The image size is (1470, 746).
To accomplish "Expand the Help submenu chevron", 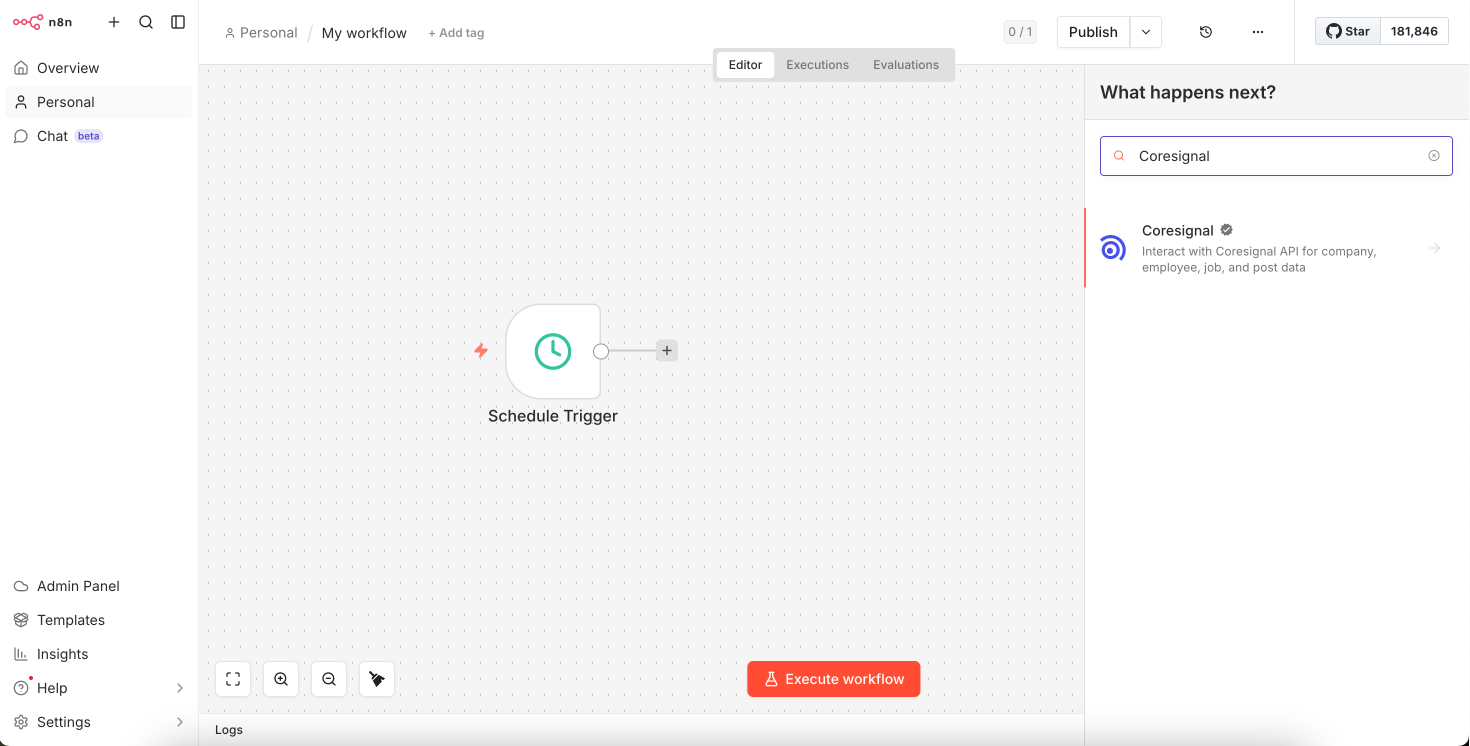I will [180, 688].
